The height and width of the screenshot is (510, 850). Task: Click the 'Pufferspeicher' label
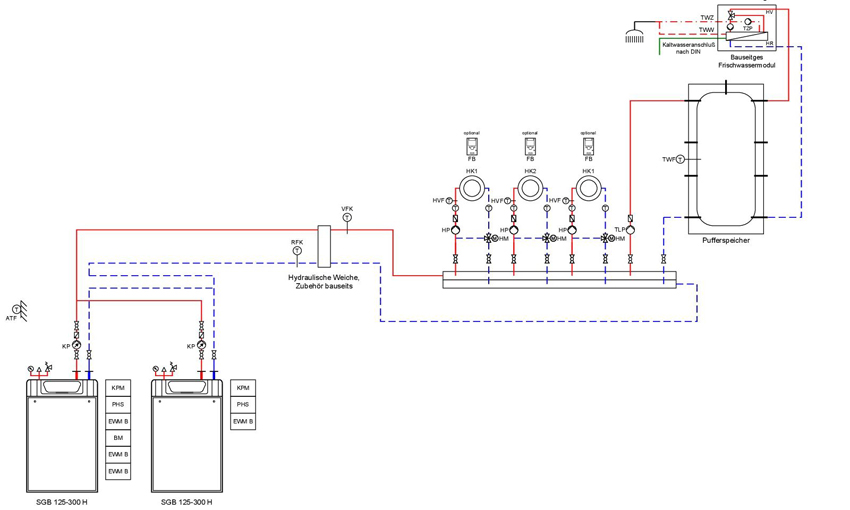point(726,240)
